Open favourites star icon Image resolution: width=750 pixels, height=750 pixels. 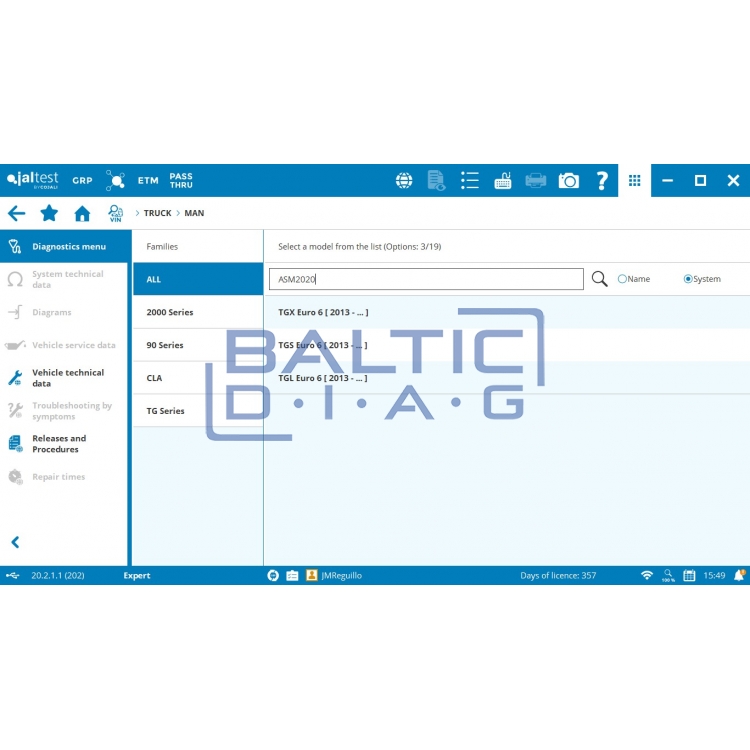[x=49, y=213]
